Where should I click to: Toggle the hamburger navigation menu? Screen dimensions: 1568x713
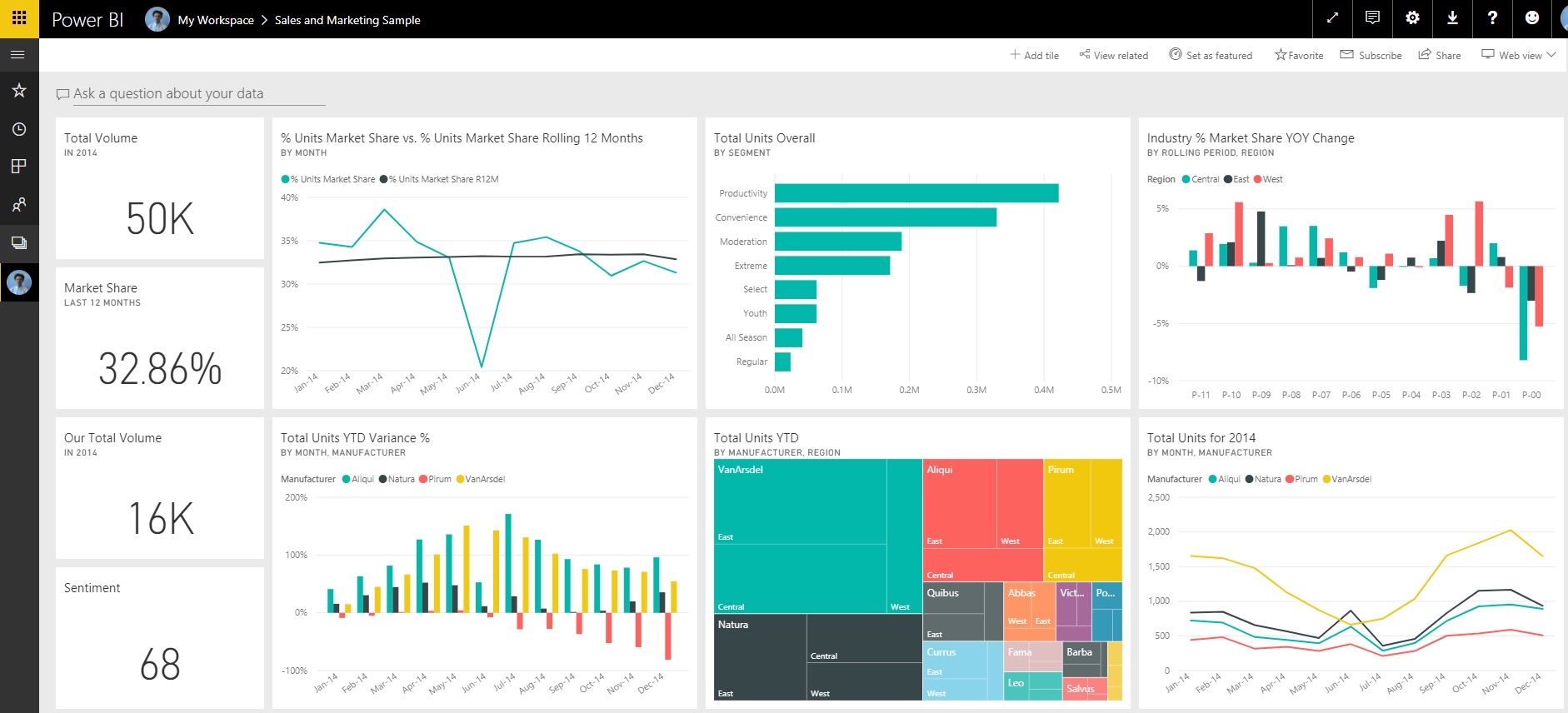tap(18, 55)
